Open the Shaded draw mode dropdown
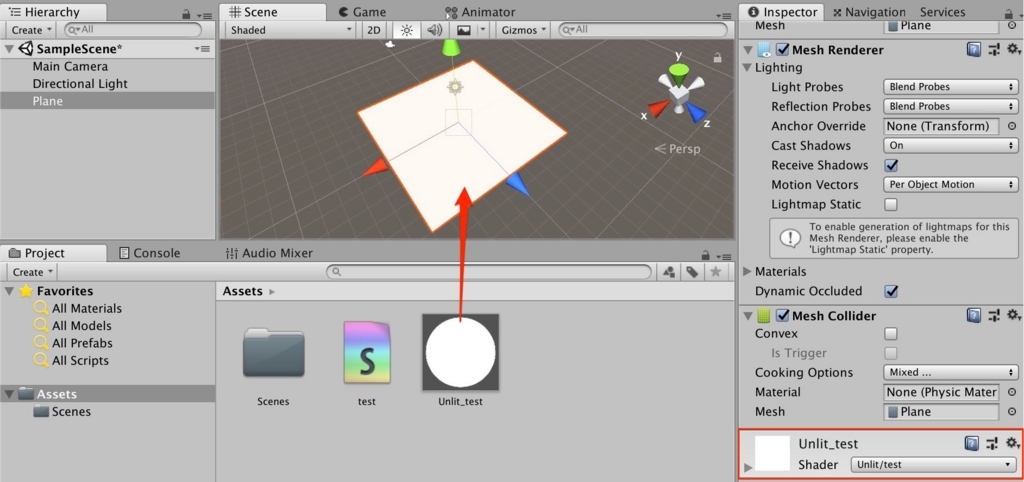This screenshot has height=482, width=1024. (x=291, y=30)
